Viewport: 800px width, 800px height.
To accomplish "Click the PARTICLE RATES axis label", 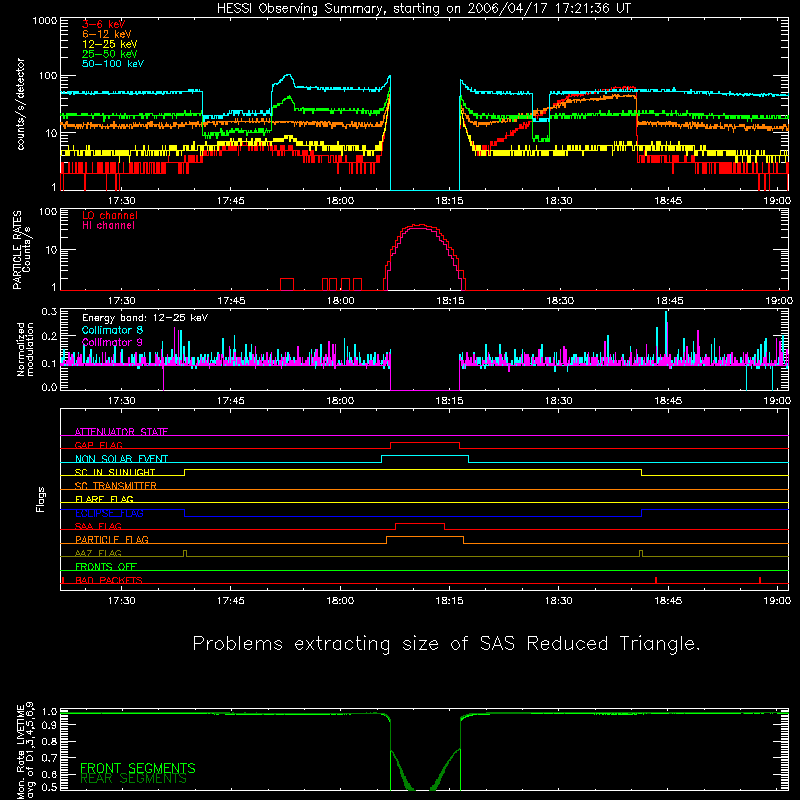I will pos(22,250).
